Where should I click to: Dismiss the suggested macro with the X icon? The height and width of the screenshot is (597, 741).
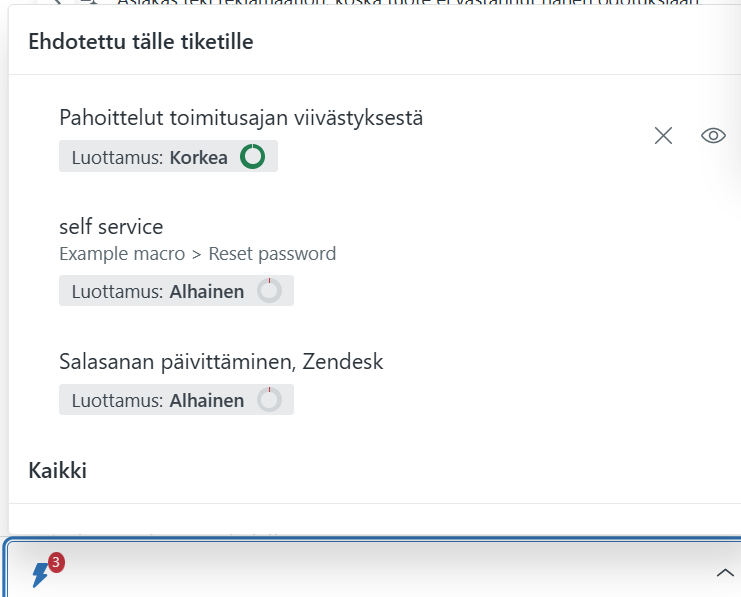[663, 136]
